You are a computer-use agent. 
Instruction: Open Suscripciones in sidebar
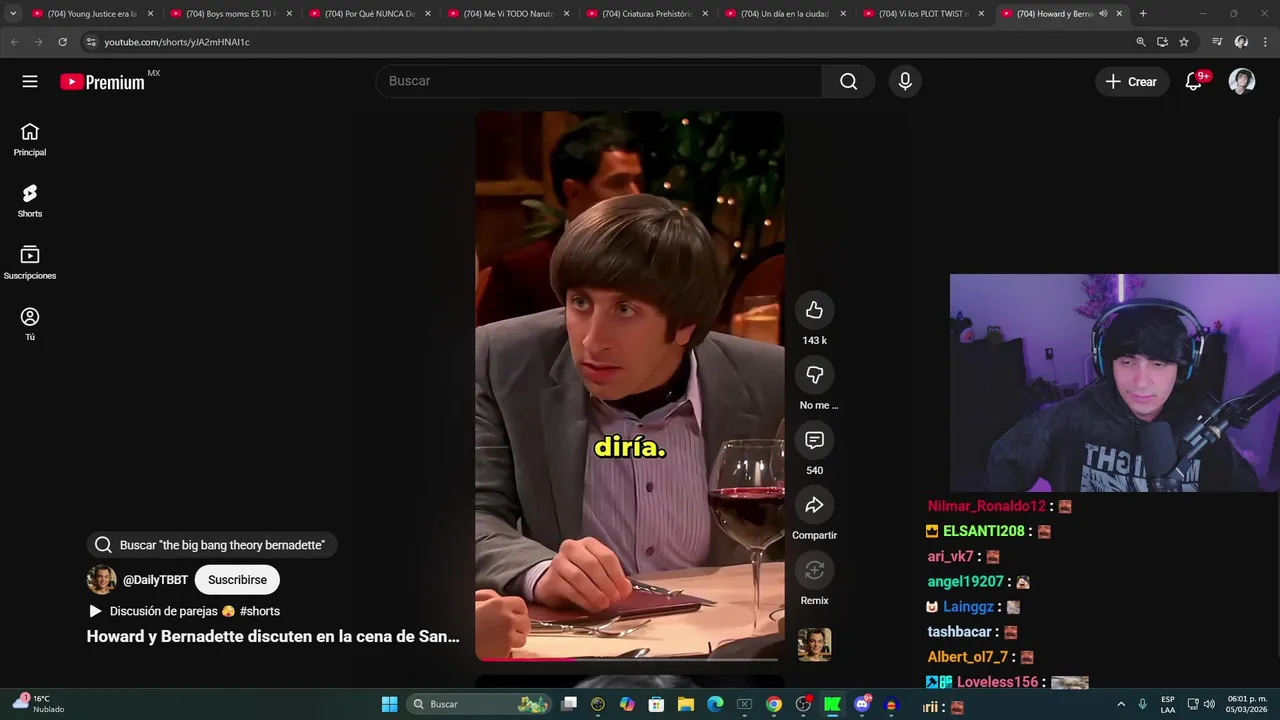[x=30, y=263]
